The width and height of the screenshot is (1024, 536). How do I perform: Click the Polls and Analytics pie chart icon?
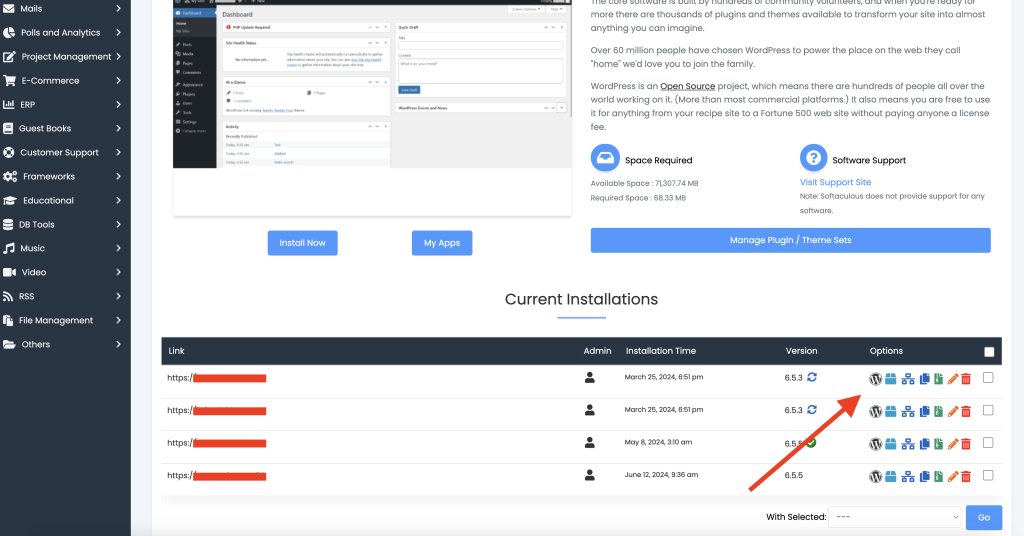(x=9, y=33)
